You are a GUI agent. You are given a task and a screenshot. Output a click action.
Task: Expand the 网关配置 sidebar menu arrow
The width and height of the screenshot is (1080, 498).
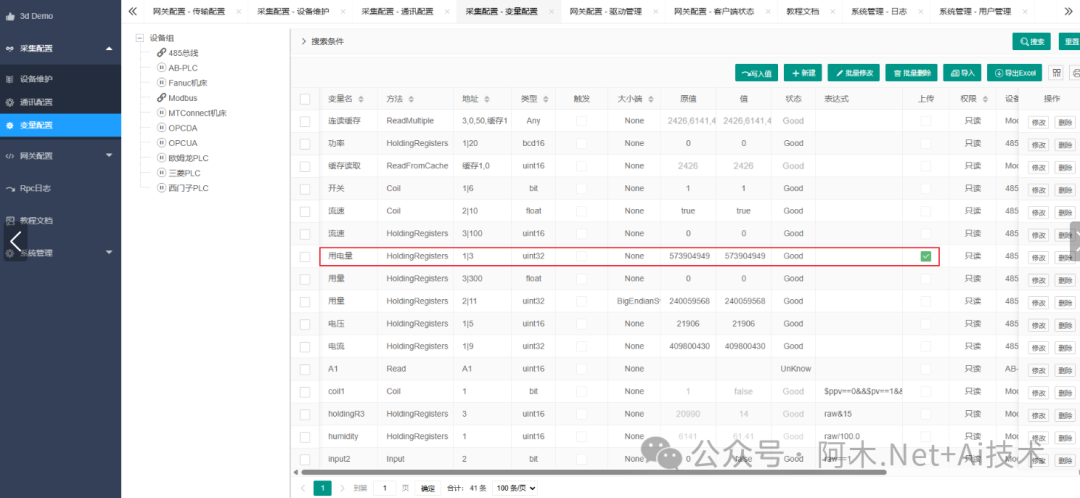(109, 156)
